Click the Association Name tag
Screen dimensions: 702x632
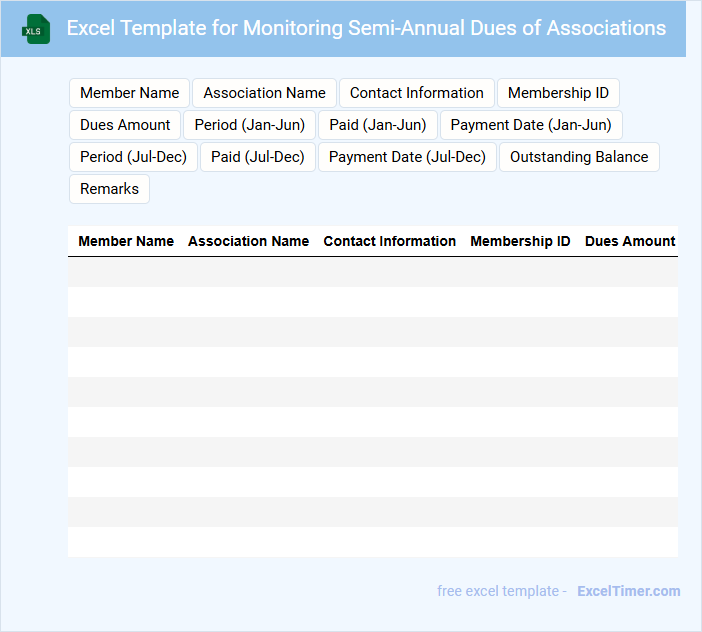tap(264, 93)
